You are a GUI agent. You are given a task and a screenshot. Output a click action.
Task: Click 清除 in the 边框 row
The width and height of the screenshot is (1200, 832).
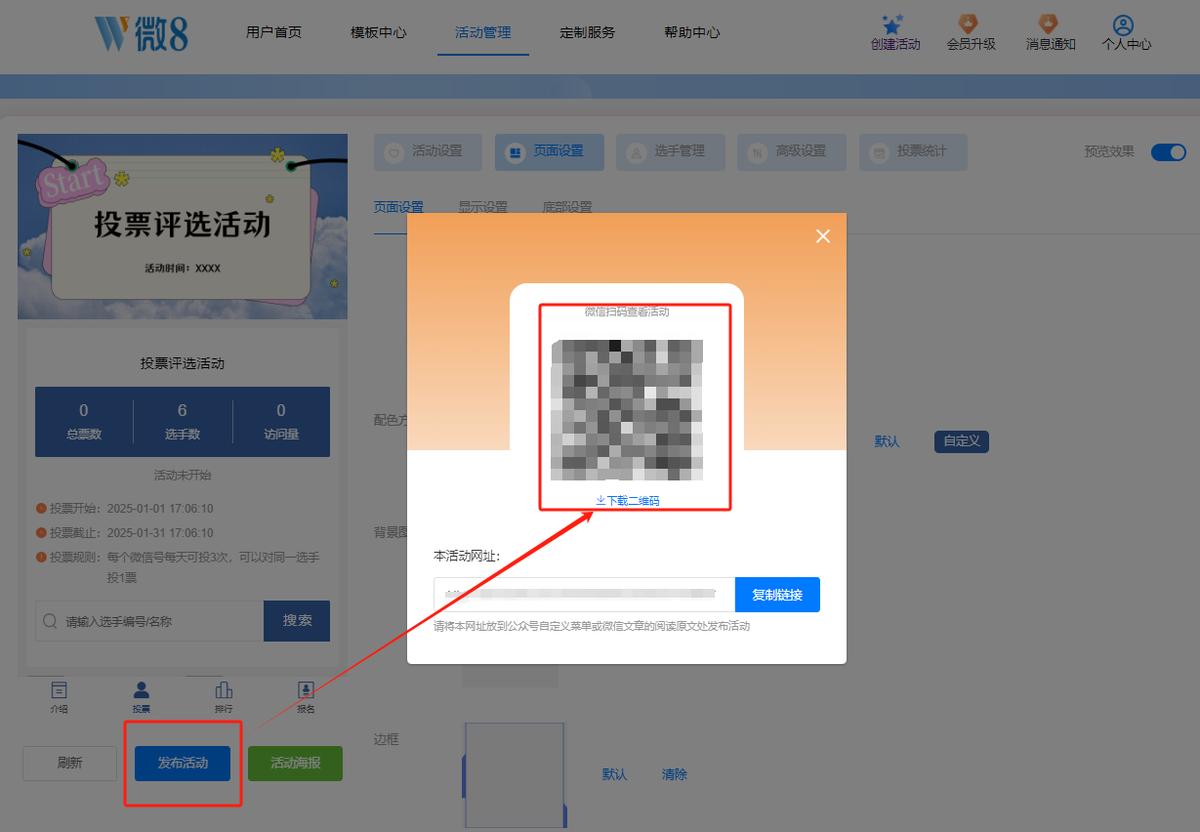675,774
